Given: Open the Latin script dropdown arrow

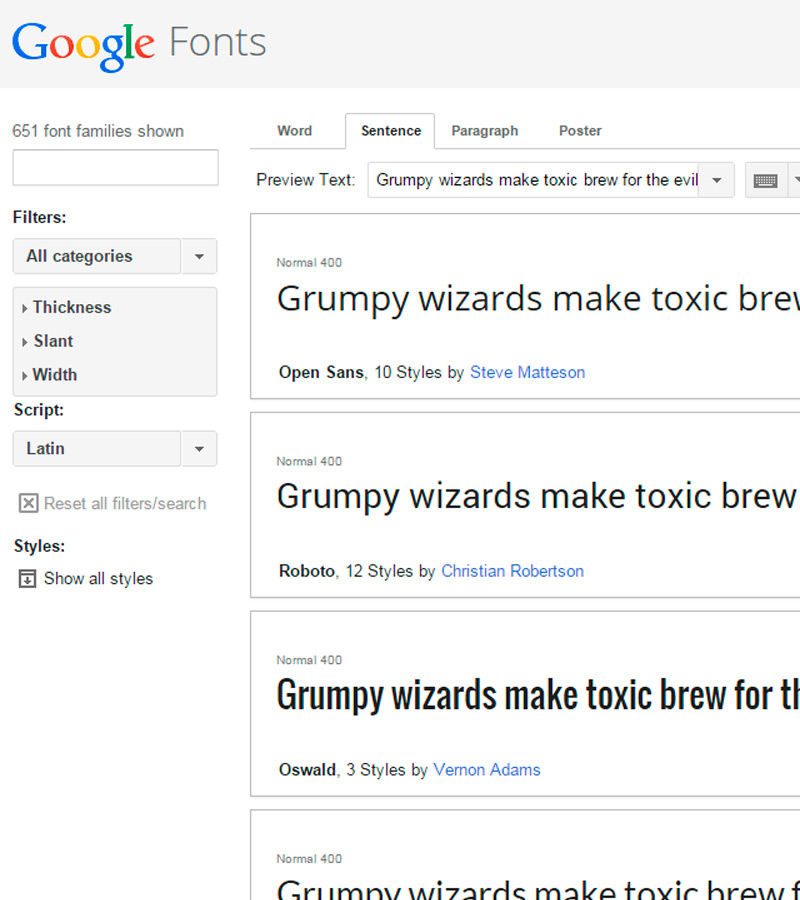Looking at the screenshot, I should click(199, 449).
